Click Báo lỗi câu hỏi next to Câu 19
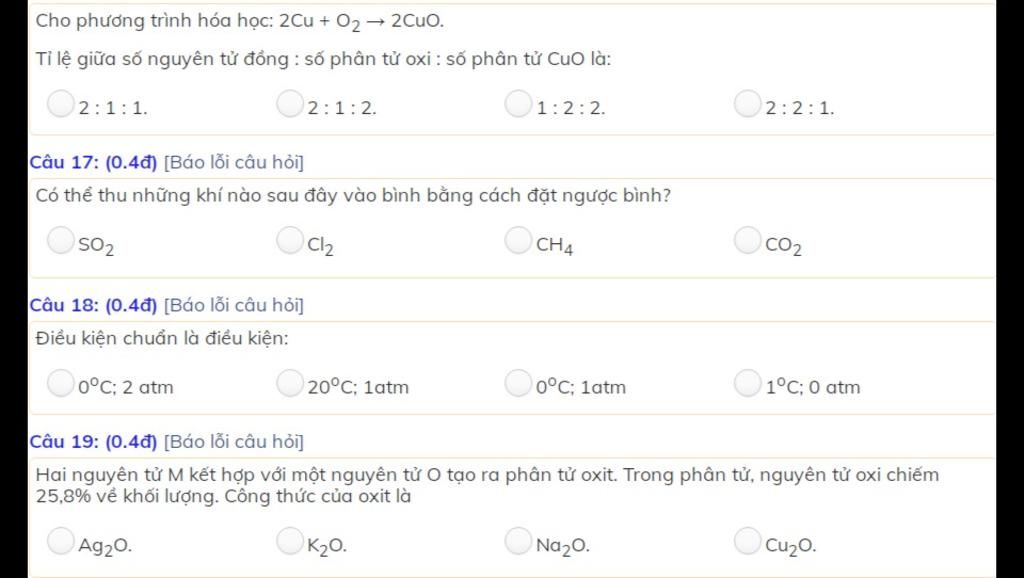The width and height of the screenshot is (1024, 578). coord(234,442)
